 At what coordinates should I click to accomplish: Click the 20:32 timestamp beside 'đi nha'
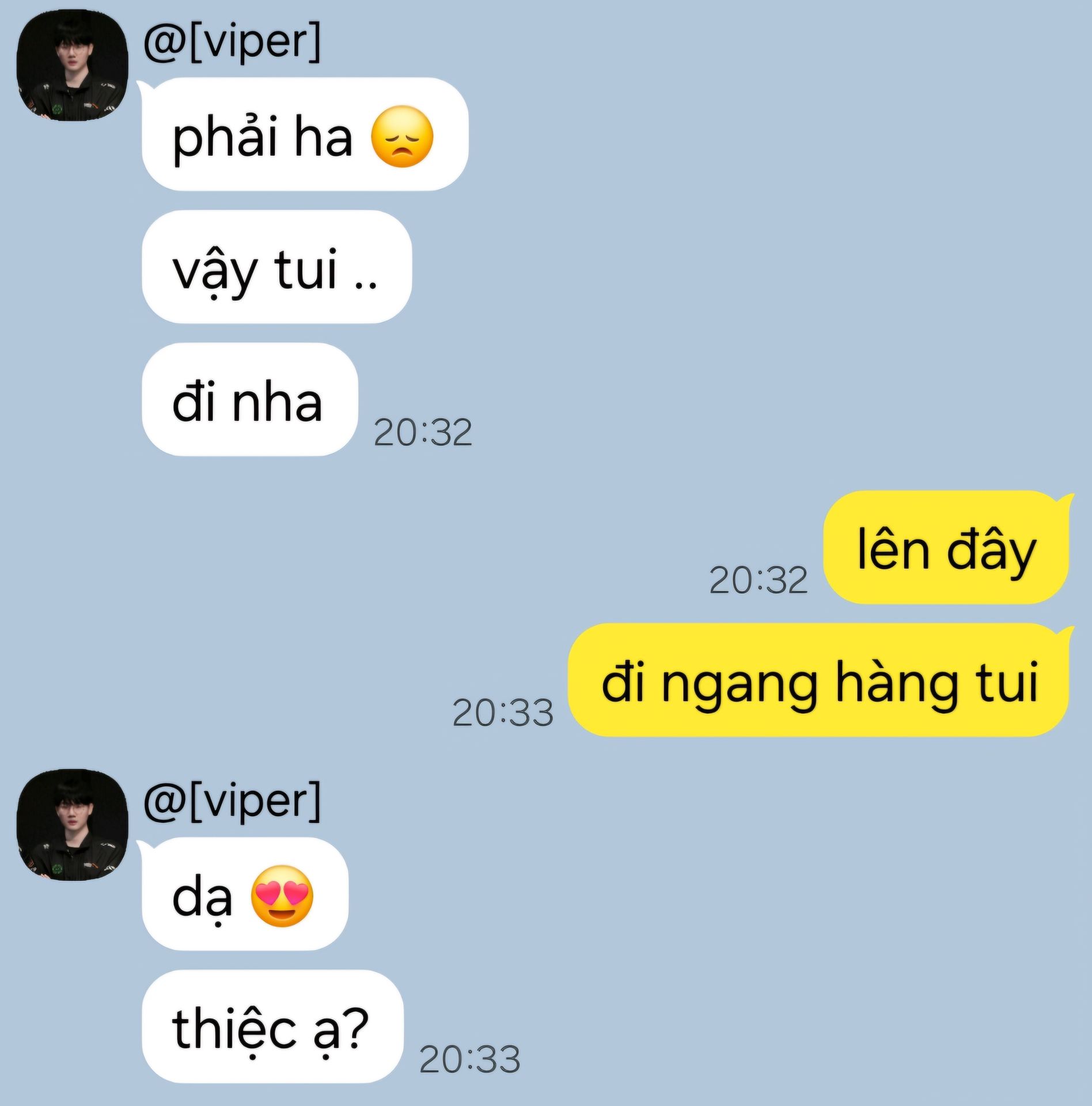(x=423, y=433)
